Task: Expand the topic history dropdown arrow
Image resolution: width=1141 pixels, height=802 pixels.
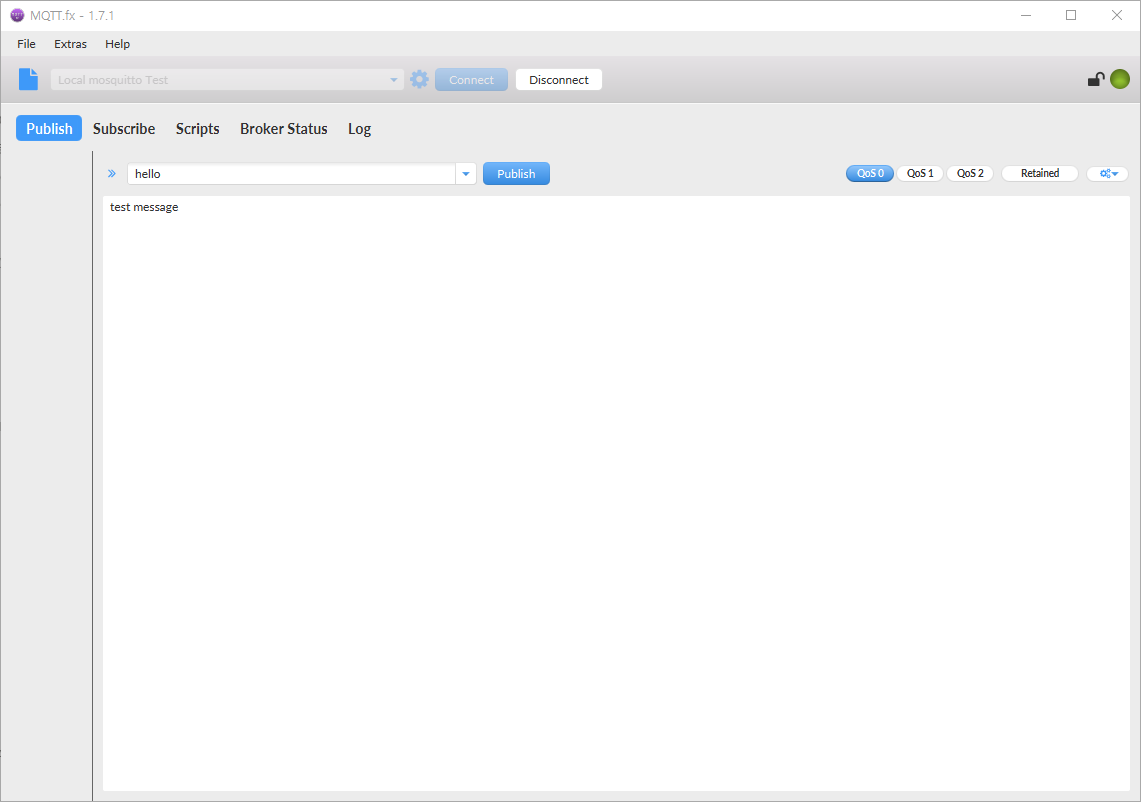Action: (466, 174)
